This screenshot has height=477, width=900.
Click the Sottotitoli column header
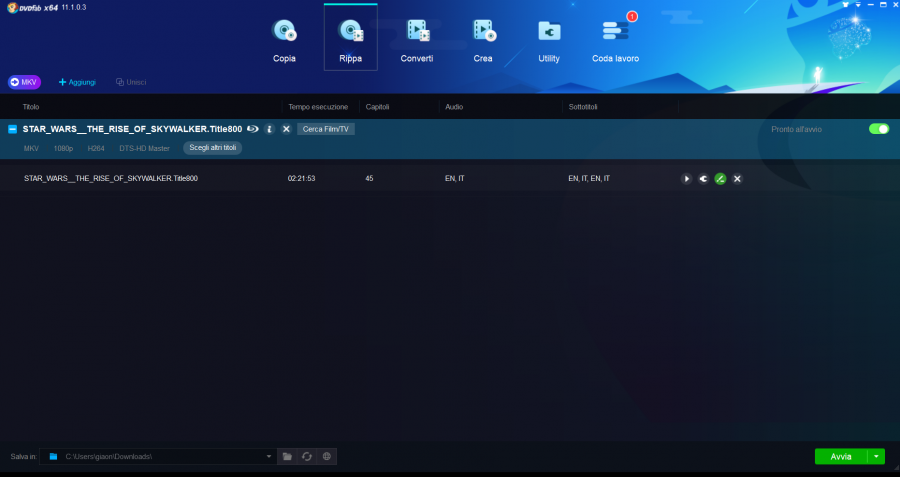(585, 107)
